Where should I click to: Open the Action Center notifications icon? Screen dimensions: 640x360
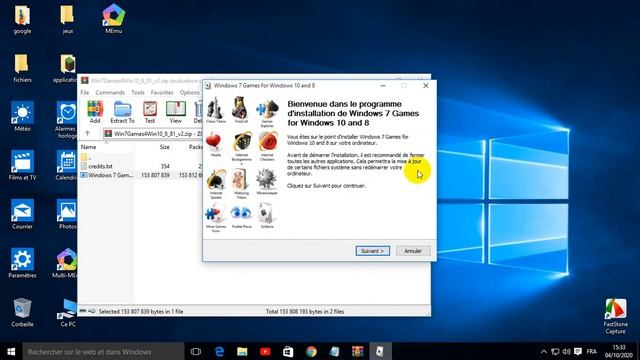coord(578,351)
